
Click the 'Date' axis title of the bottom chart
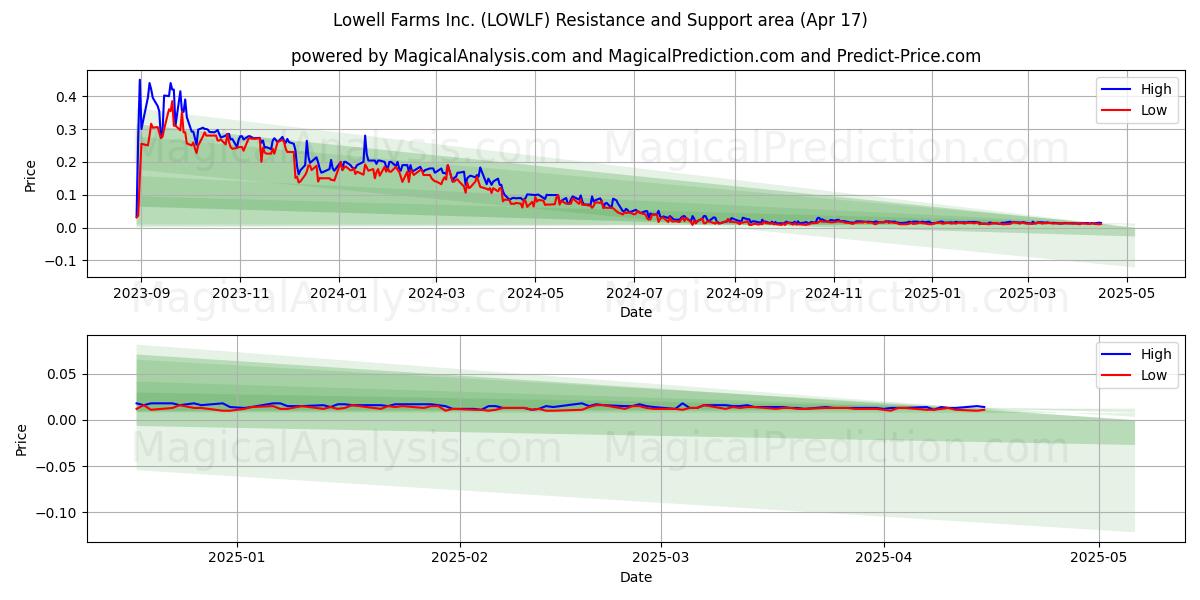coord(636,577)
